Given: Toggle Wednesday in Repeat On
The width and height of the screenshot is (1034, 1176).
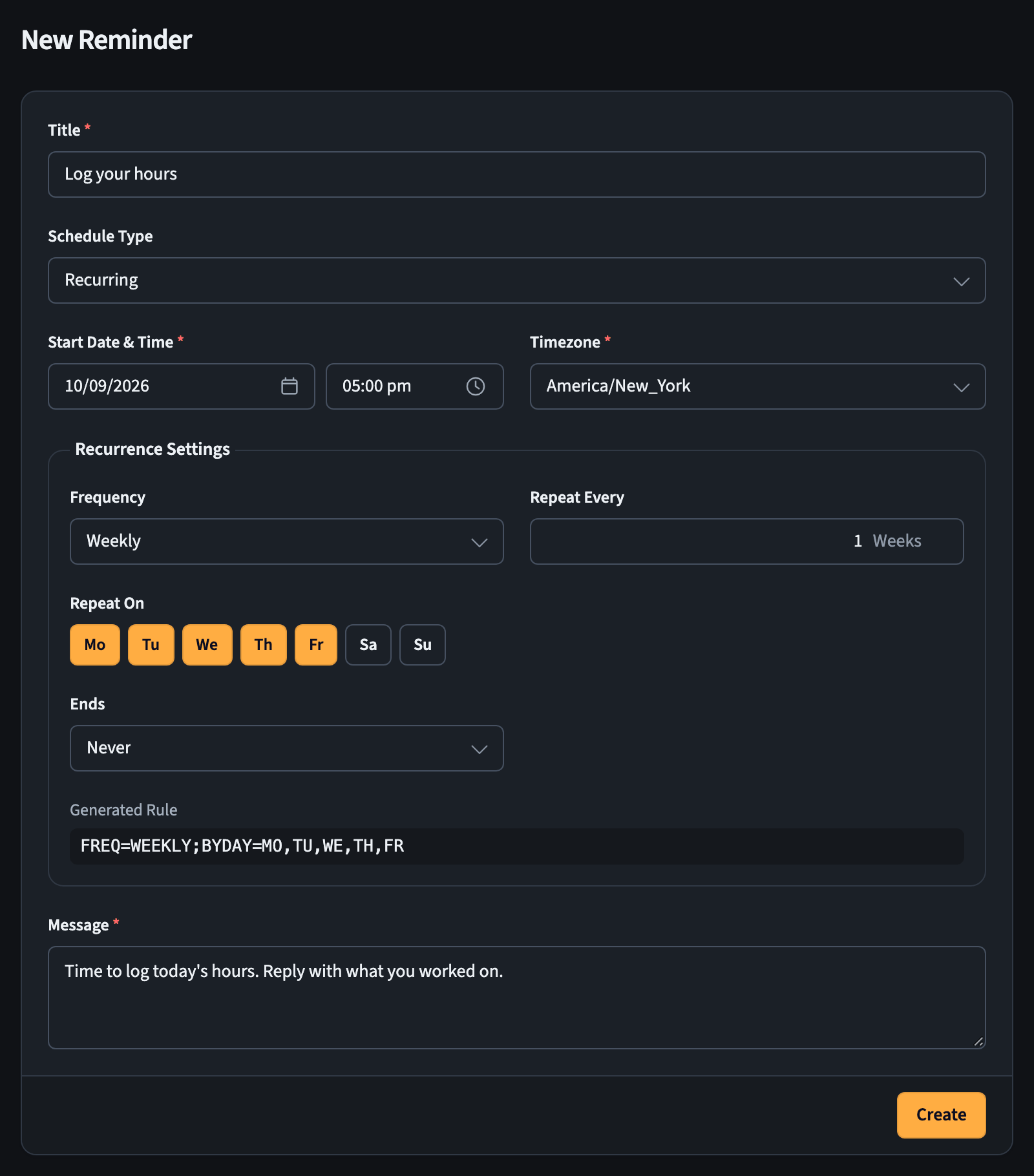Looking at the screenshot, I should [x=207, y=644].
